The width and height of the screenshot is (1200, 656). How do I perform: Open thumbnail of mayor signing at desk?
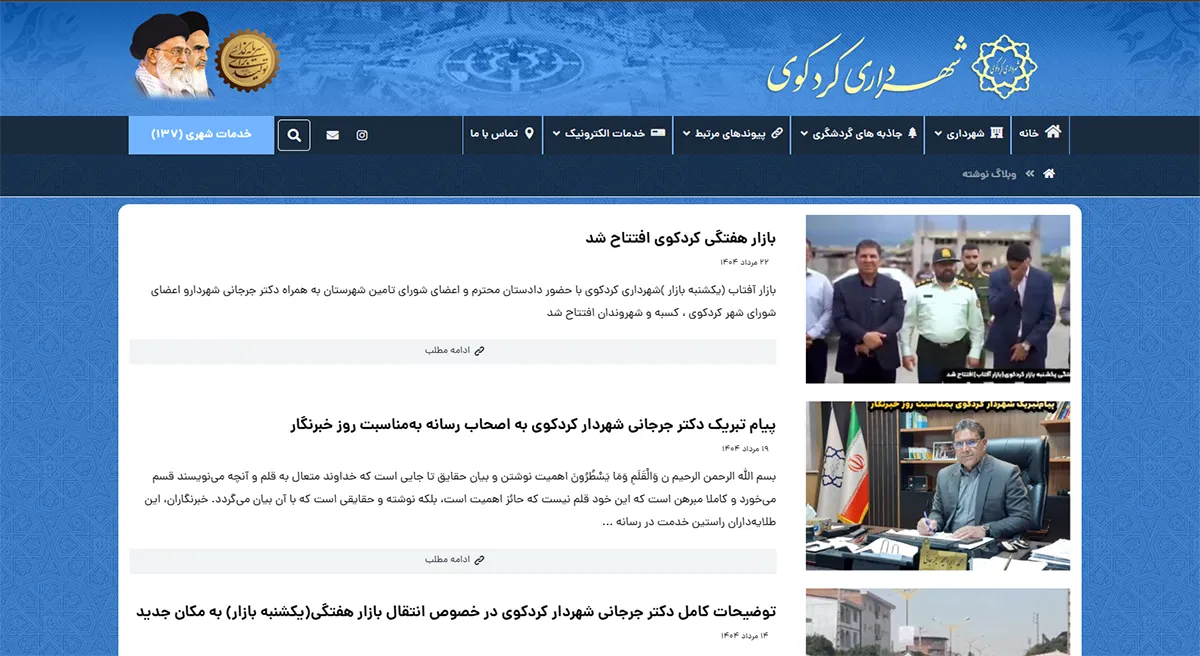pos(937,485)
